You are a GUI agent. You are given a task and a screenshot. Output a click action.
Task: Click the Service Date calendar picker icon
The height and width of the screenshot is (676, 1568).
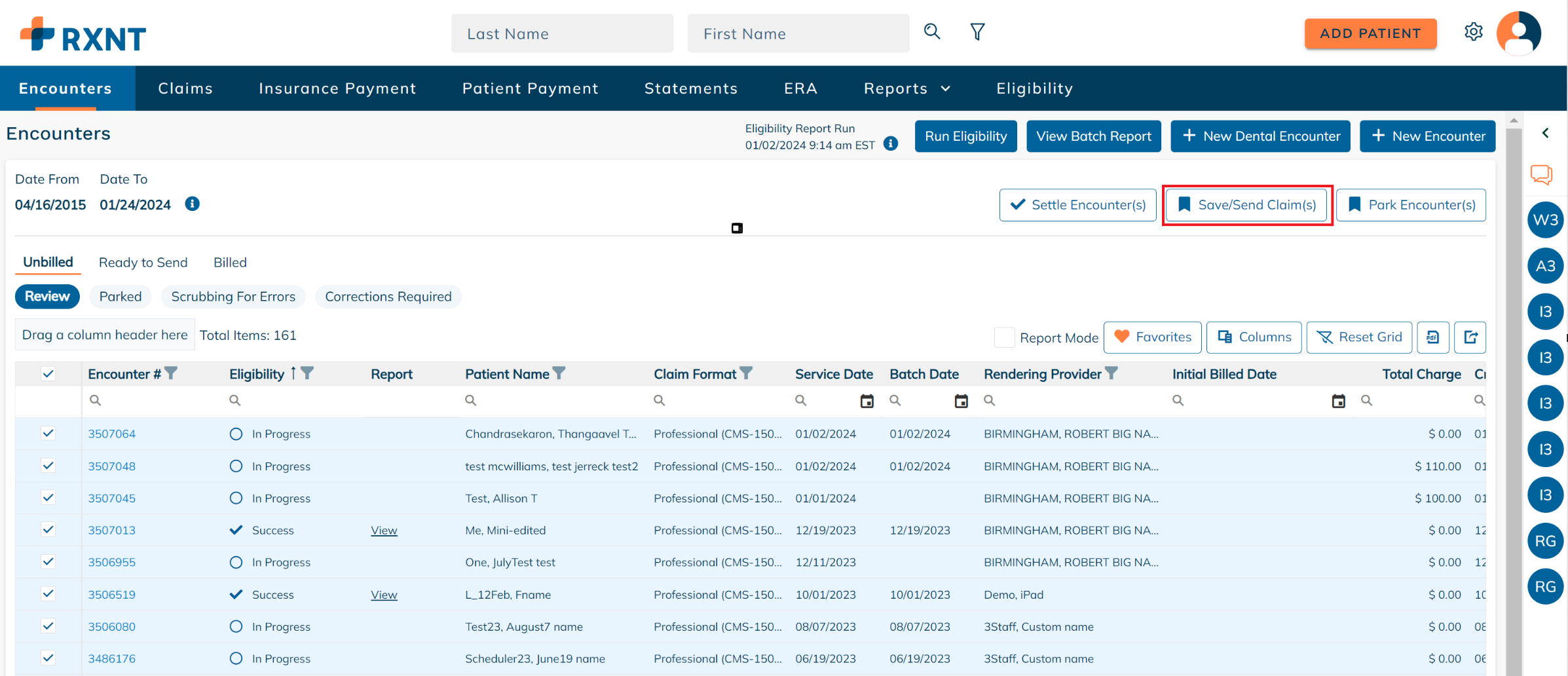pyautogui.click(x=867, y=401)
